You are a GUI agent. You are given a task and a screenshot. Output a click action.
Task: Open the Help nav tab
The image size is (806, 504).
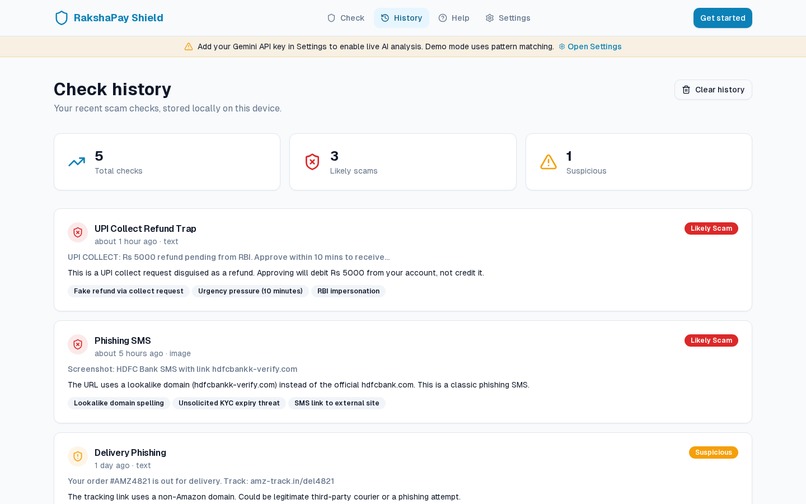(x=454, y=18)
